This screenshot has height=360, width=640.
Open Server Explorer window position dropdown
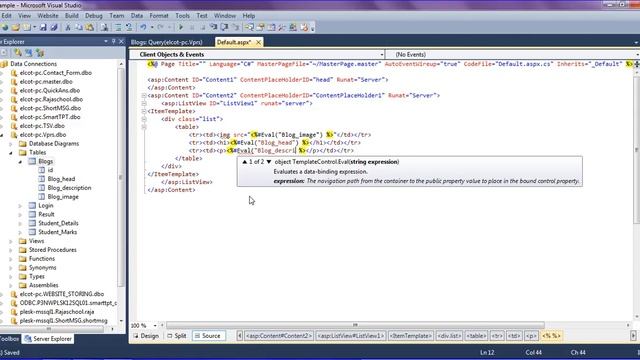tap(106, 41)
